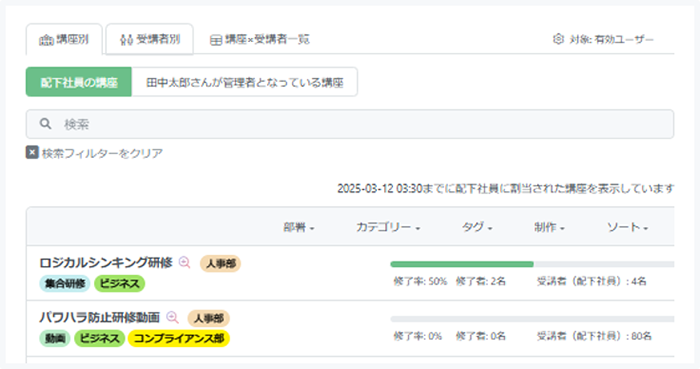Screen dimensions: 700x369
Task: Open the ロジカルシンキング研修 course
Action: (106, 263)
